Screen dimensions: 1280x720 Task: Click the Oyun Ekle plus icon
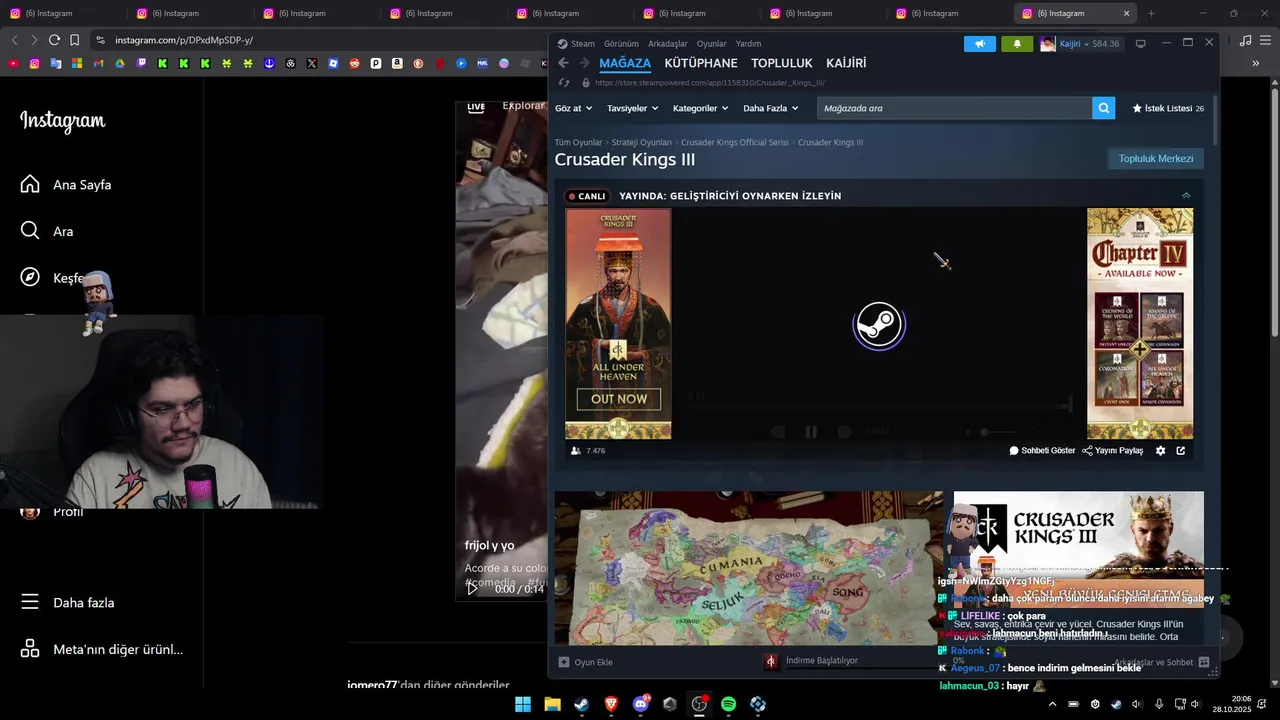[564, 662]
